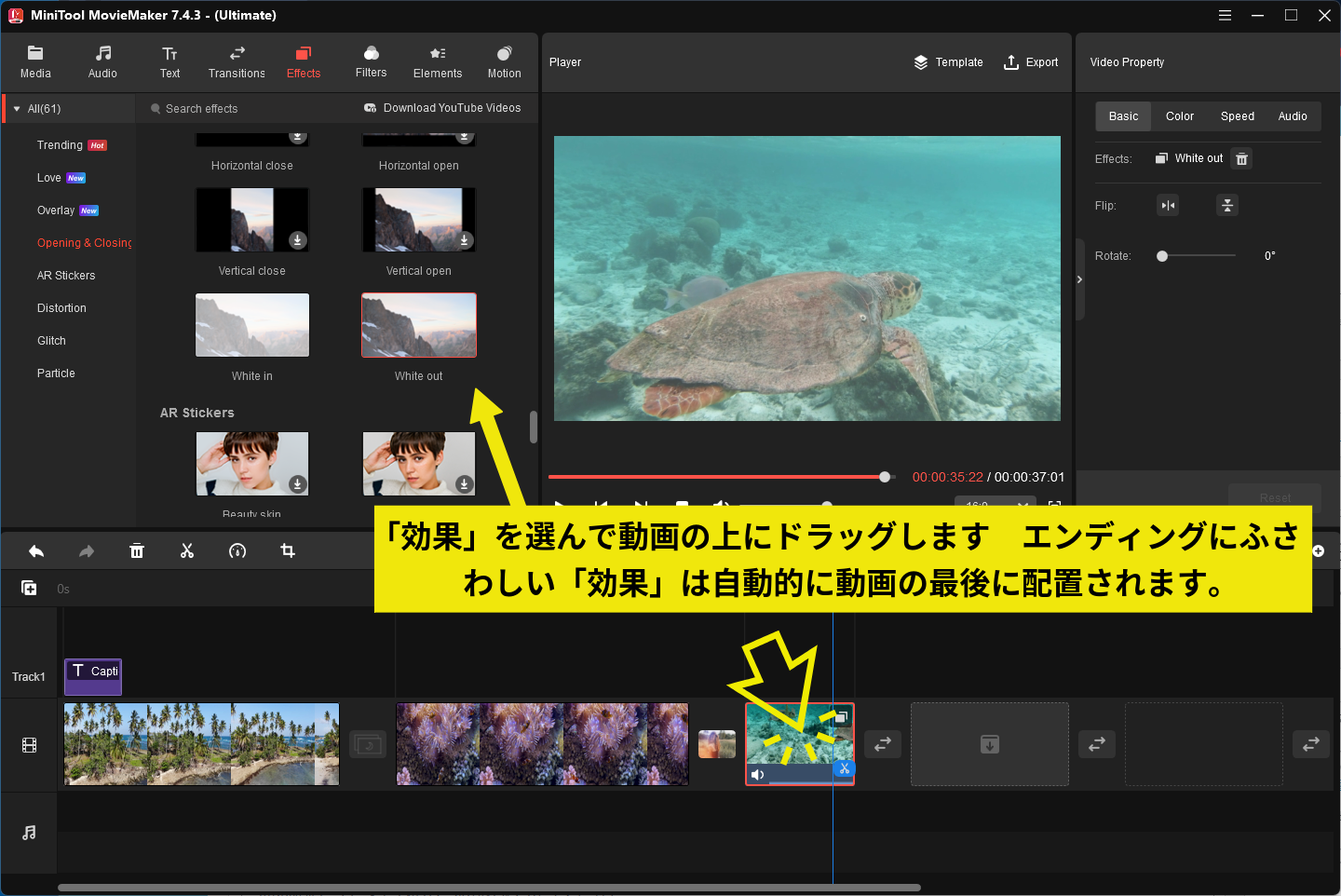This screenshot has height=896, width=1341.
Task: Select the Glitch category
Action: click(51, 341)
